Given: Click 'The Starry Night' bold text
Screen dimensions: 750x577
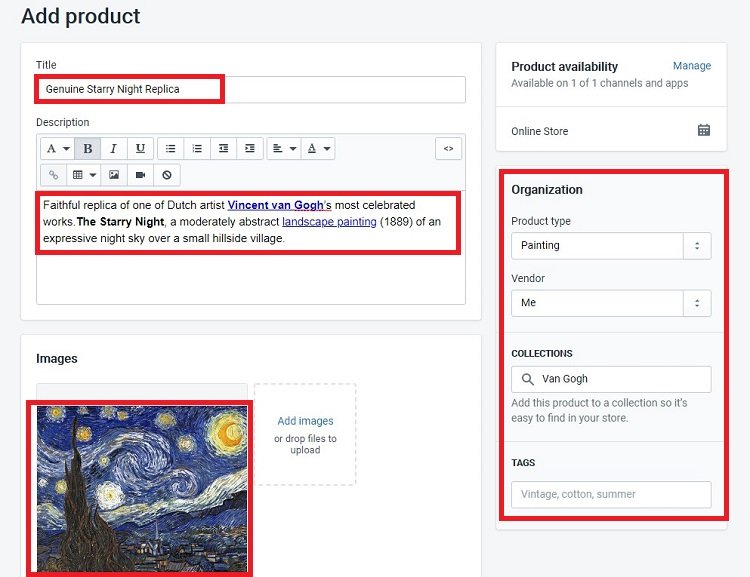Looking at the screenshot, I should pos(121,222).
